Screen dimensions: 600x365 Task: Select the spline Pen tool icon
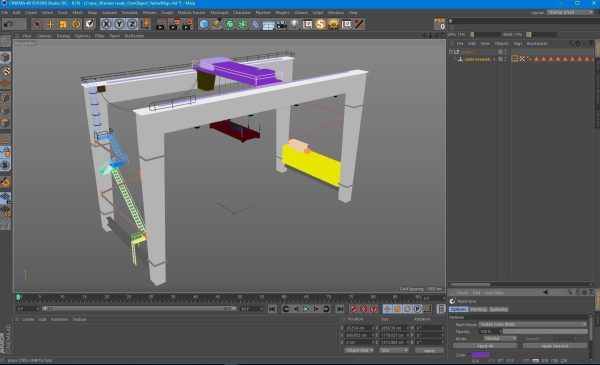tap(217, 24)
